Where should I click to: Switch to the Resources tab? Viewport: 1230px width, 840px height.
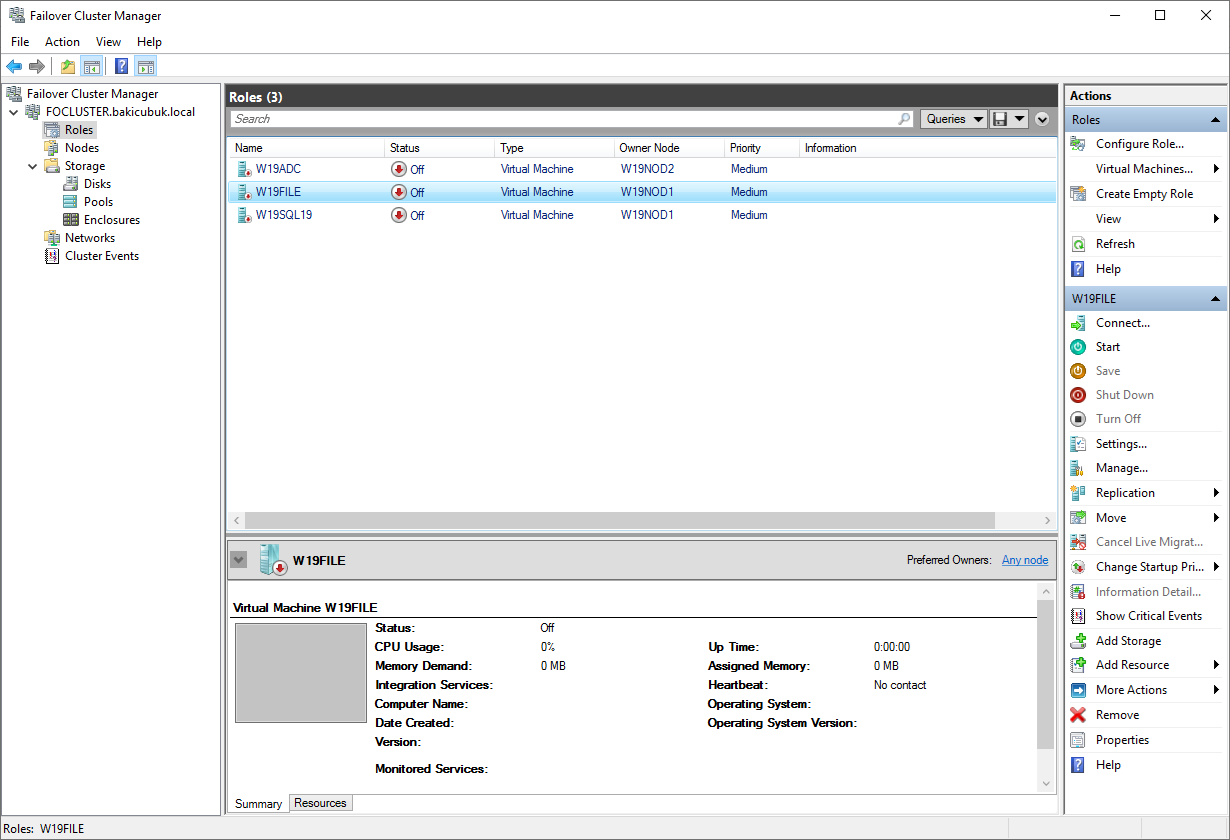321,803
